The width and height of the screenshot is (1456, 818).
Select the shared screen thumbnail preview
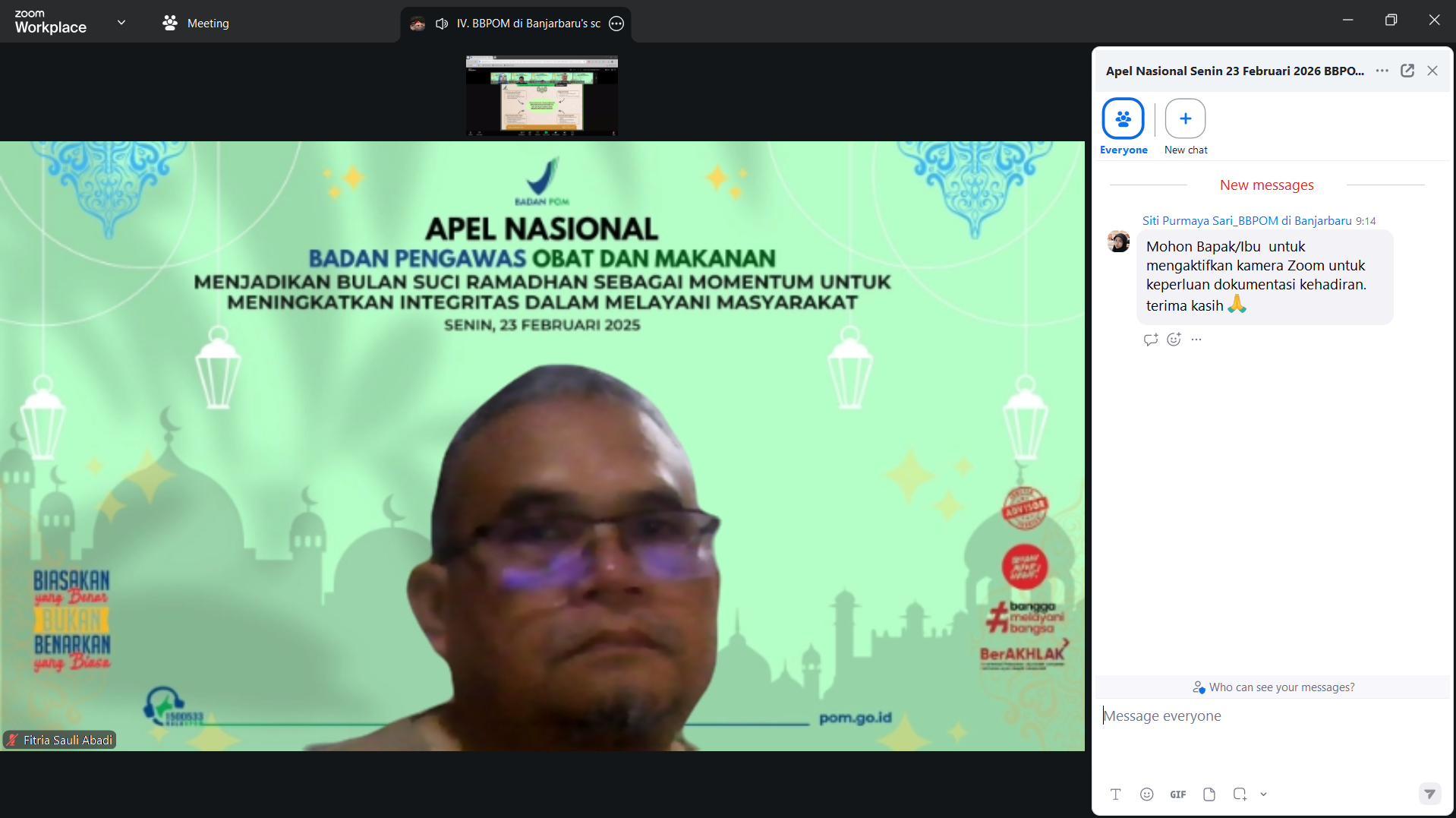click(x=541, y=95)
